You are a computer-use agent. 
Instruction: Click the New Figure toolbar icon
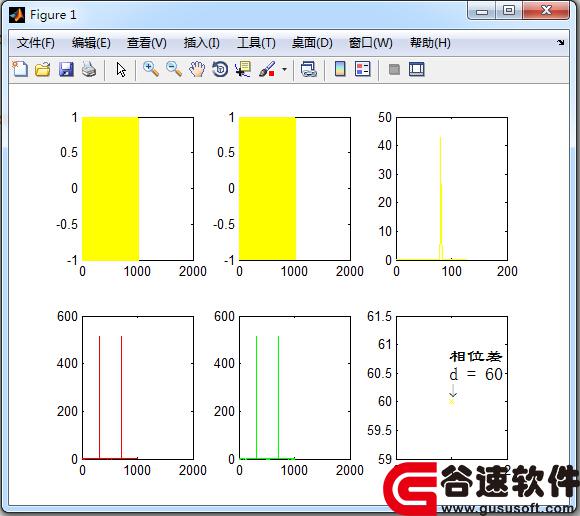[x=20, y=69]
